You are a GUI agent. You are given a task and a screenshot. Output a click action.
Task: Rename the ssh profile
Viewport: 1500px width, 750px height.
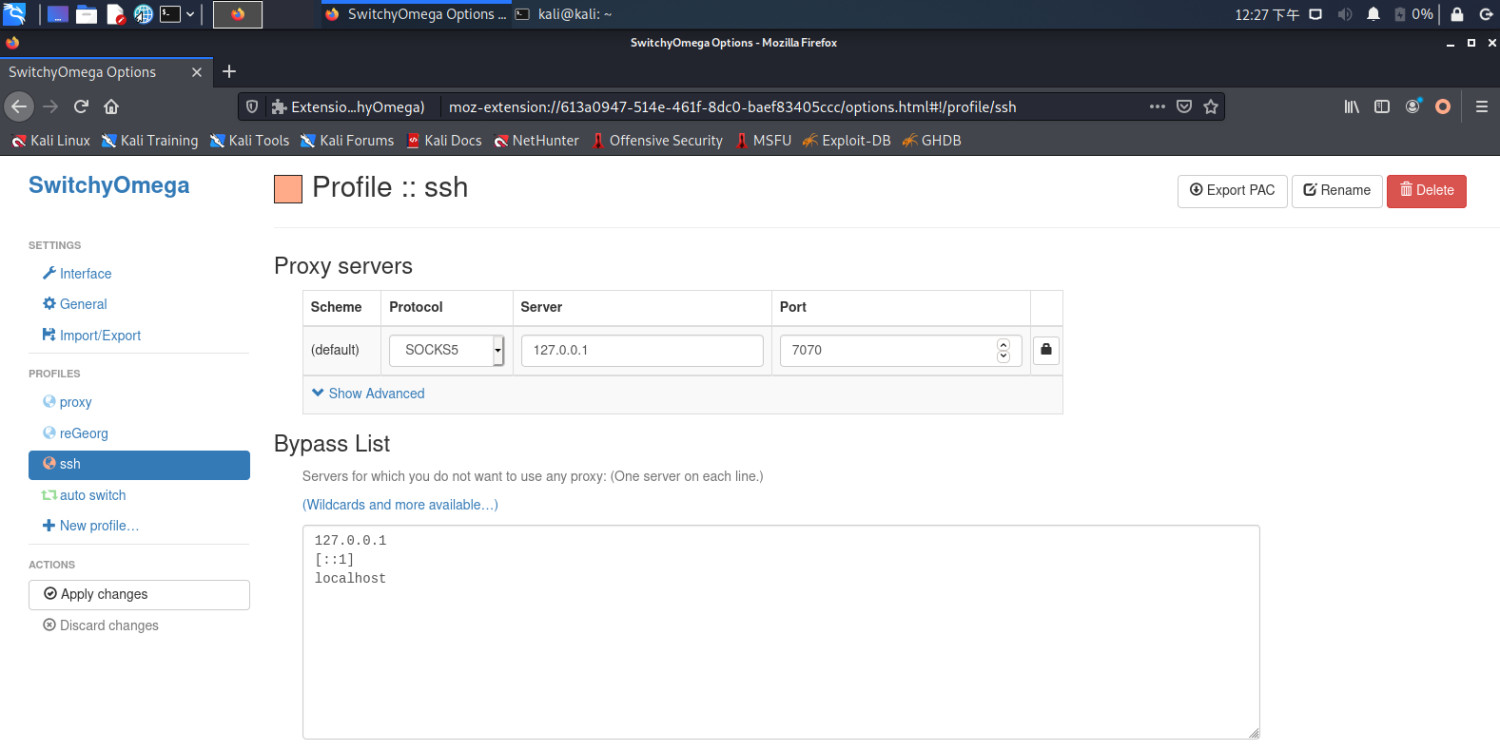(1337, 191)
